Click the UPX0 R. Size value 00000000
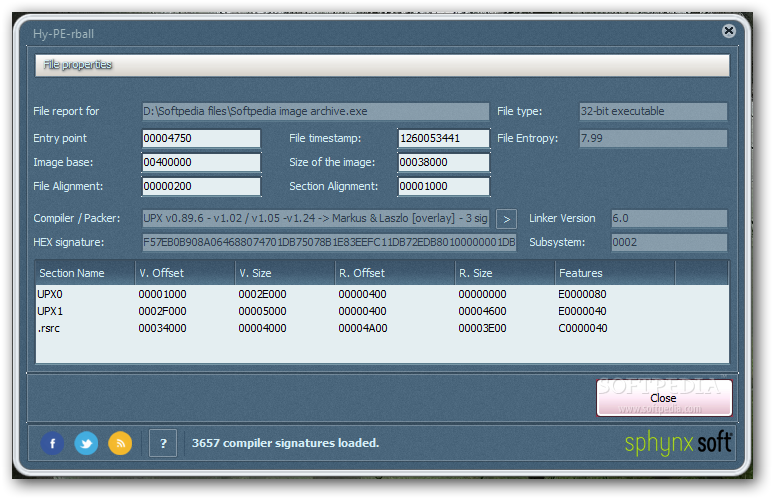This screenshot has width=773, height=499. point(482,294)
